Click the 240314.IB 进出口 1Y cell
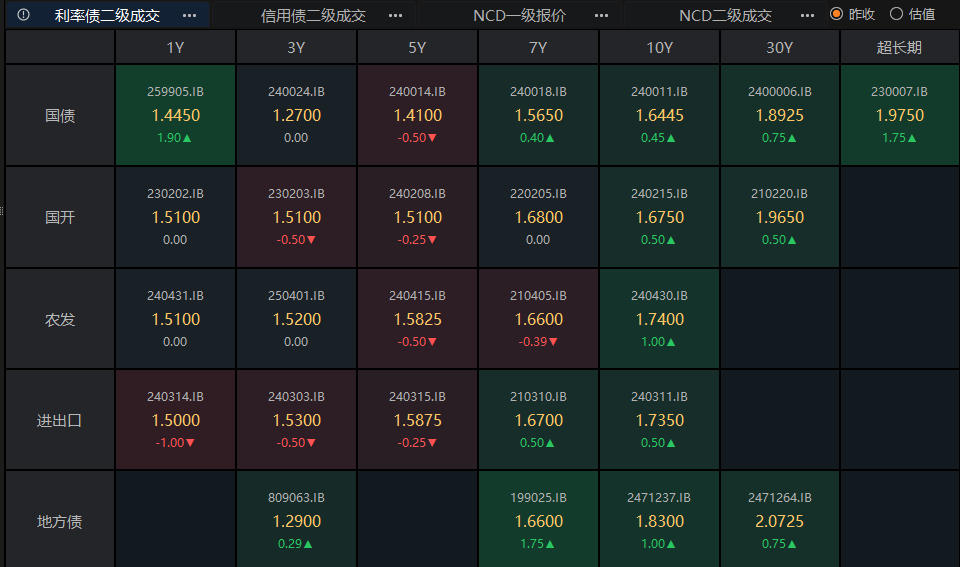 point(175,420)
